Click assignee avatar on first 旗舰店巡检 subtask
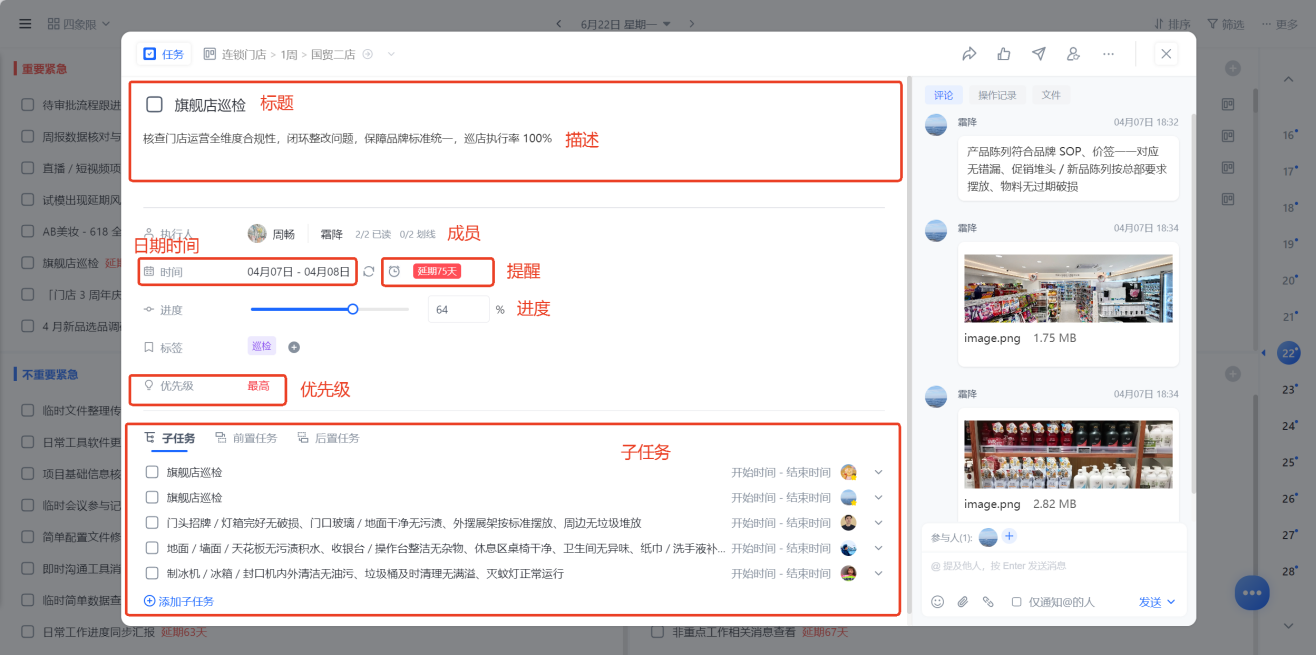 pyautogui.click(x=848, y=472)
